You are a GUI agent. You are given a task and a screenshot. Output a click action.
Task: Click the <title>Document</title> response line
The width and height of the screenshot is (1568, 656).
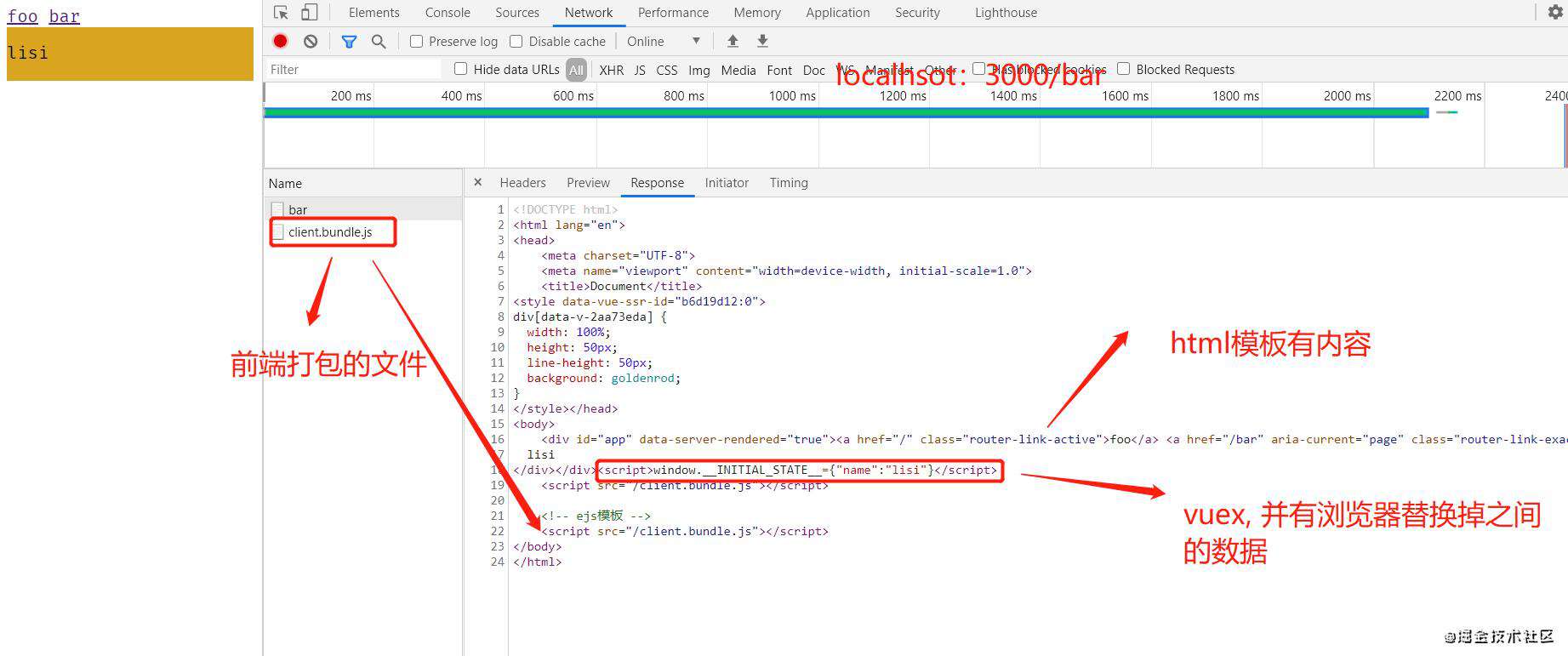[621, 286]
